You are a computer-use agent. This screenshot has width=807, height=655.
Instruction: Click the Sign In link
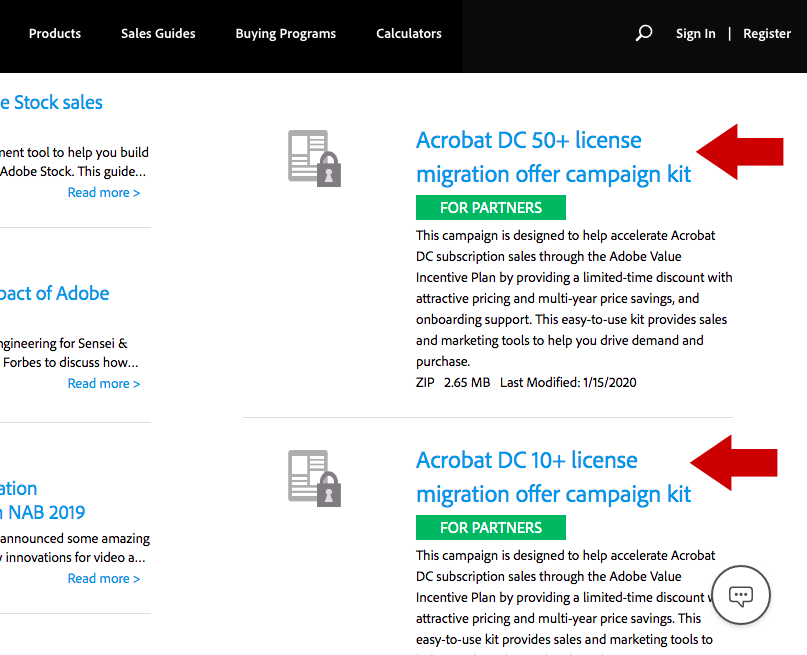pos(695,33)
